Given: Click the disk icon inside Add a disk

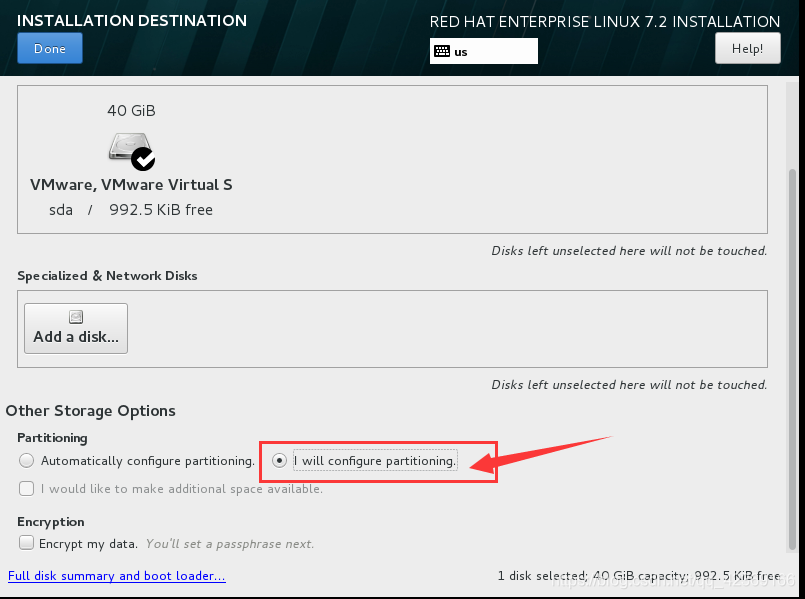Looking at the screenshot, I should pyautogui.click(x=76, y=317).
